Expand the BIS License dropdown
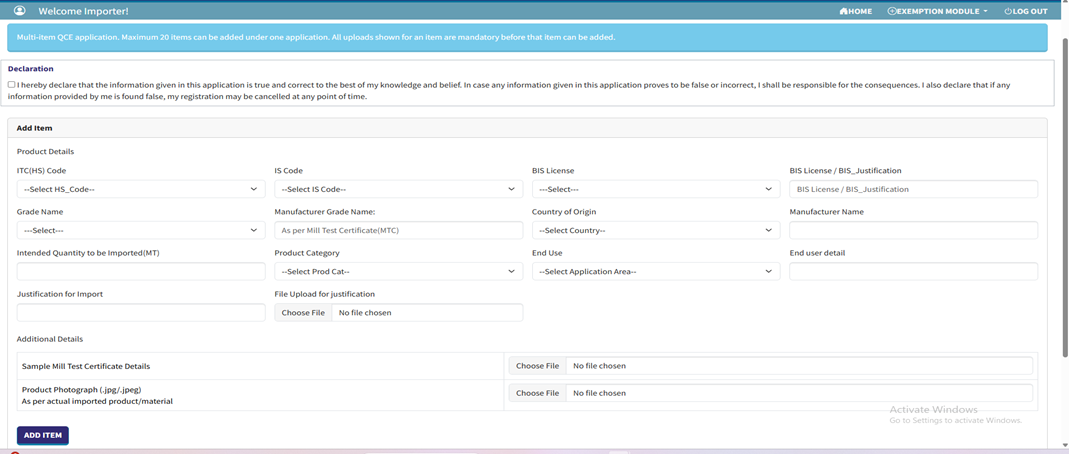This screenshot has height=454, width=1069. [x=656, y=189]
